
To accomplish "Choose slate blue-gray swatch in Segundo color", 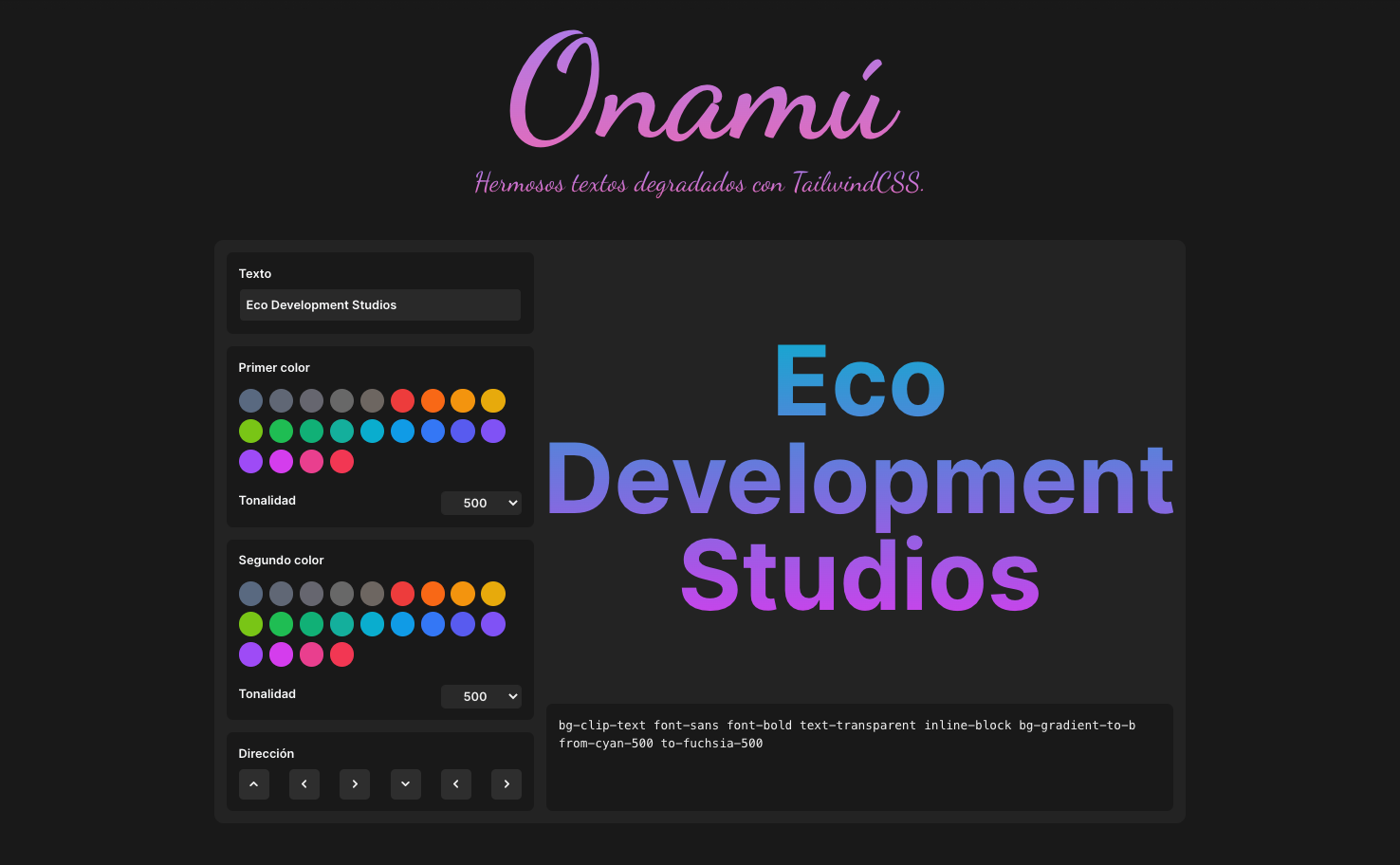I will [250, 594].
